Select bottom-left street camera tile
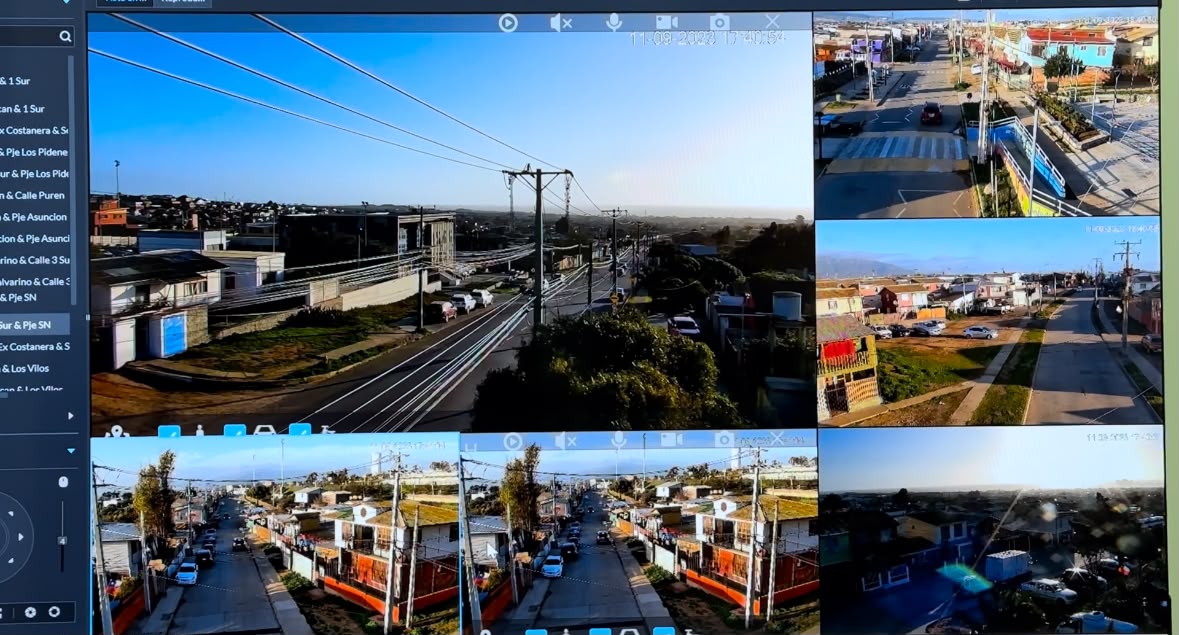This screenshot has height=635, width=1179. [274, 535]
